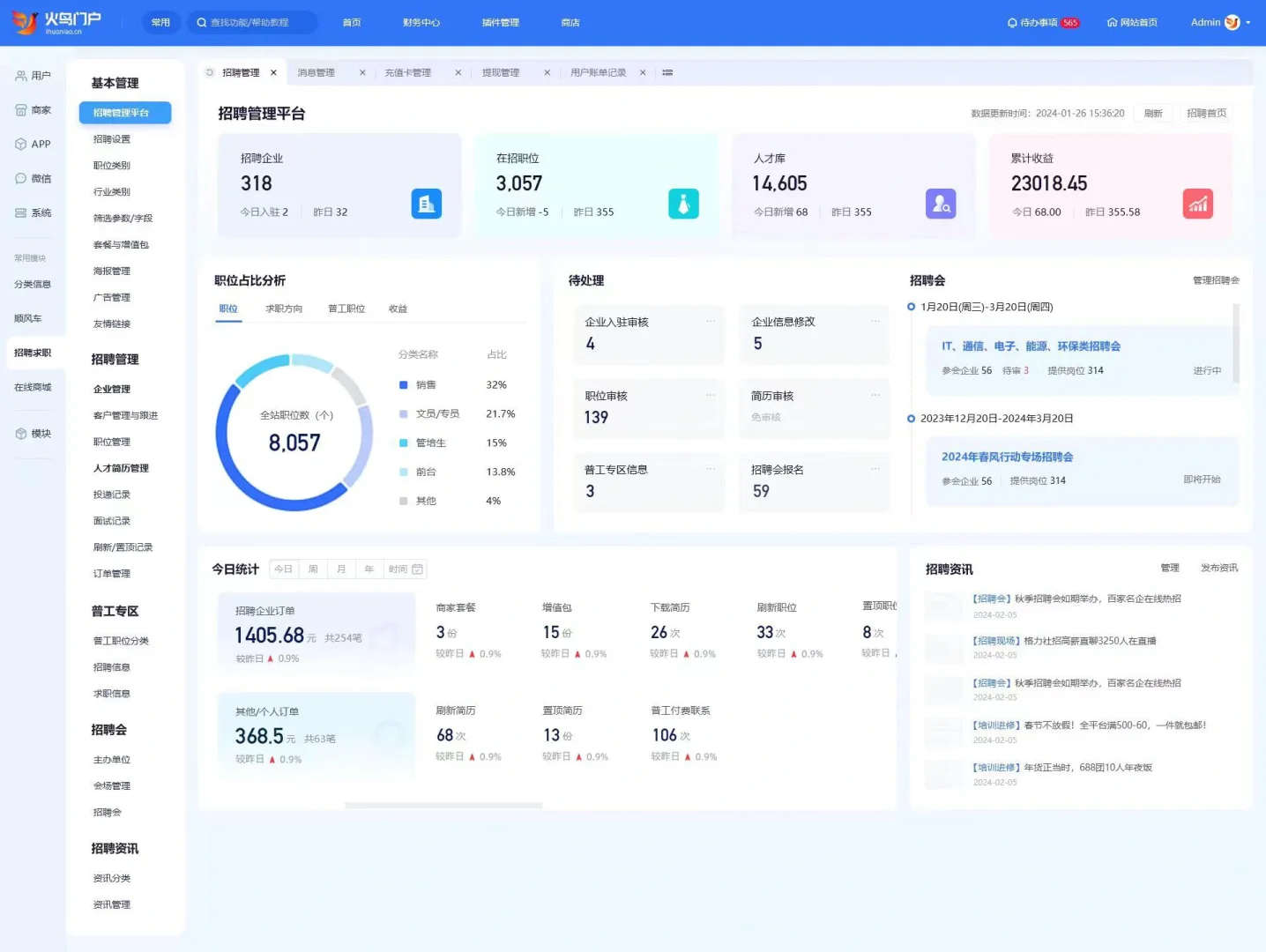Switch chart to 收益 tab

(398, 309)
